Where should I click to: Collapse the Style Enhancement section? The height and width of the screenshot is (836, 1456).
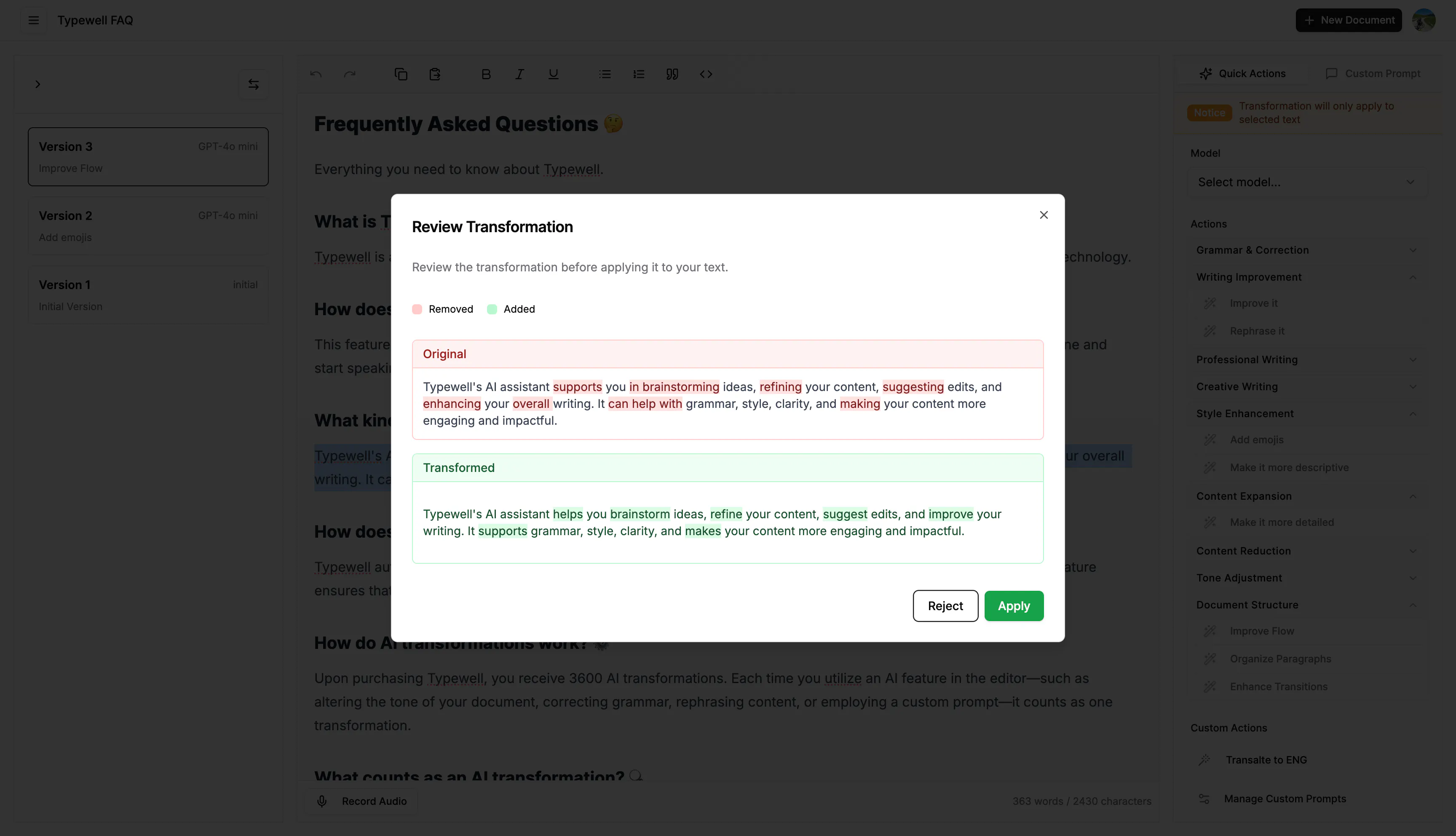pyautogui.click(x=1307, y=414)
